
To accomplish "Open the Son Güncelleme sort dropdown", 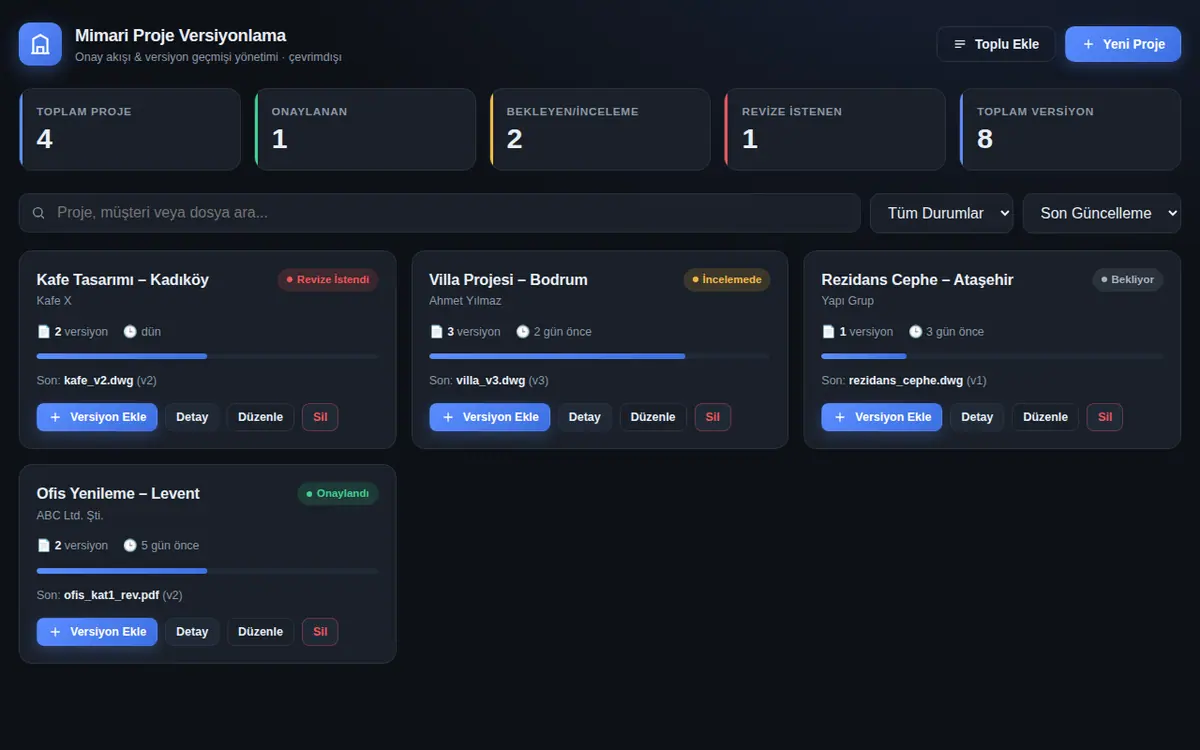I will click(x=1101, y=213).
